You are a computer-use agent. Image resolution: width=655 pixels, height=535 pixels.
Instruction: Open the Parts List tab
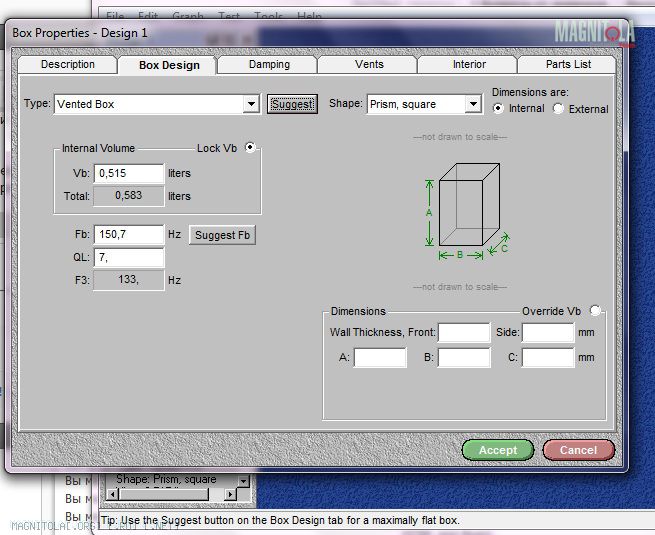(568, 65)
